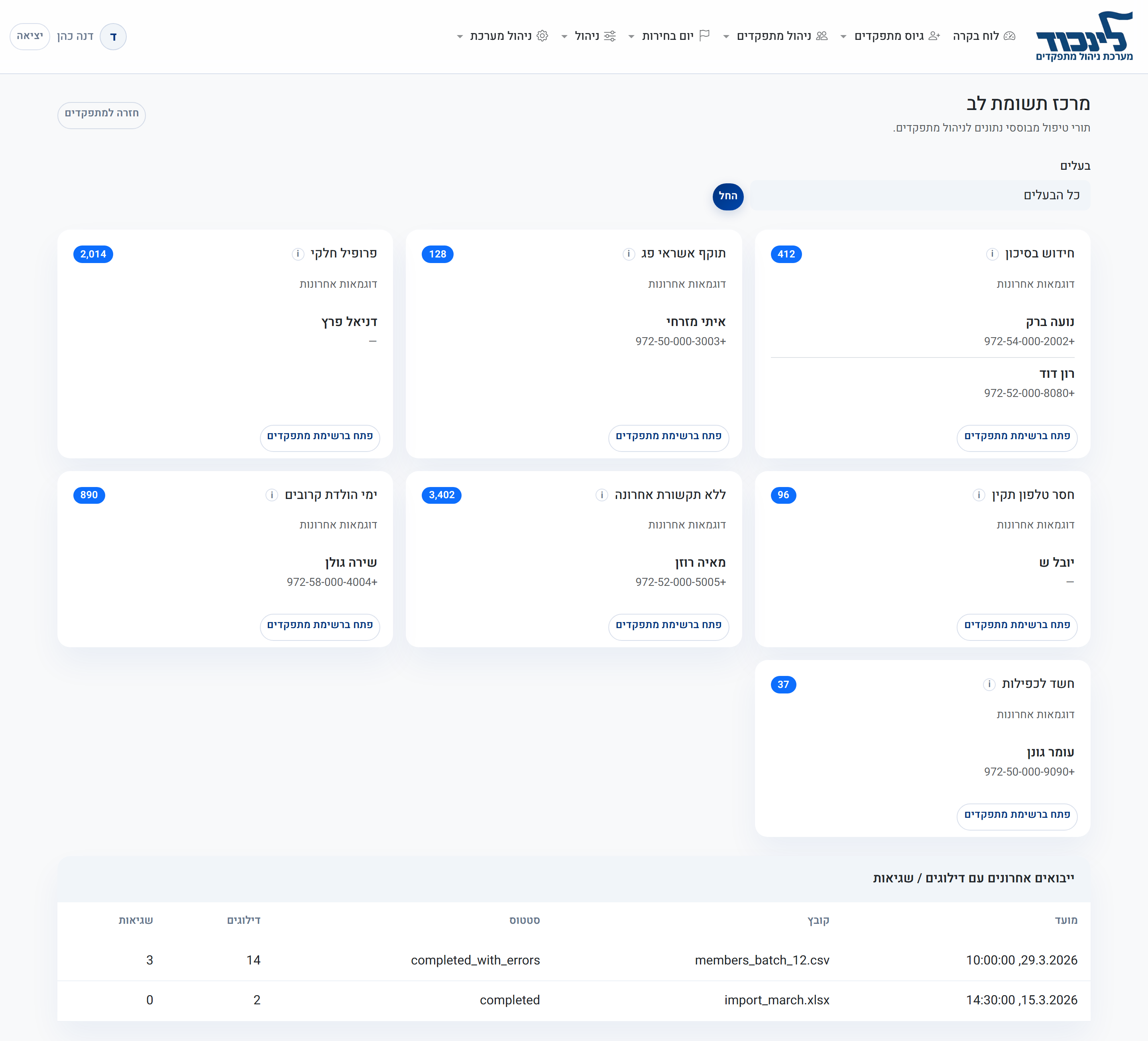Click info icon next to ללא תקשורת אחרונה
The image size is (1148, 1041).
point(602,495)
